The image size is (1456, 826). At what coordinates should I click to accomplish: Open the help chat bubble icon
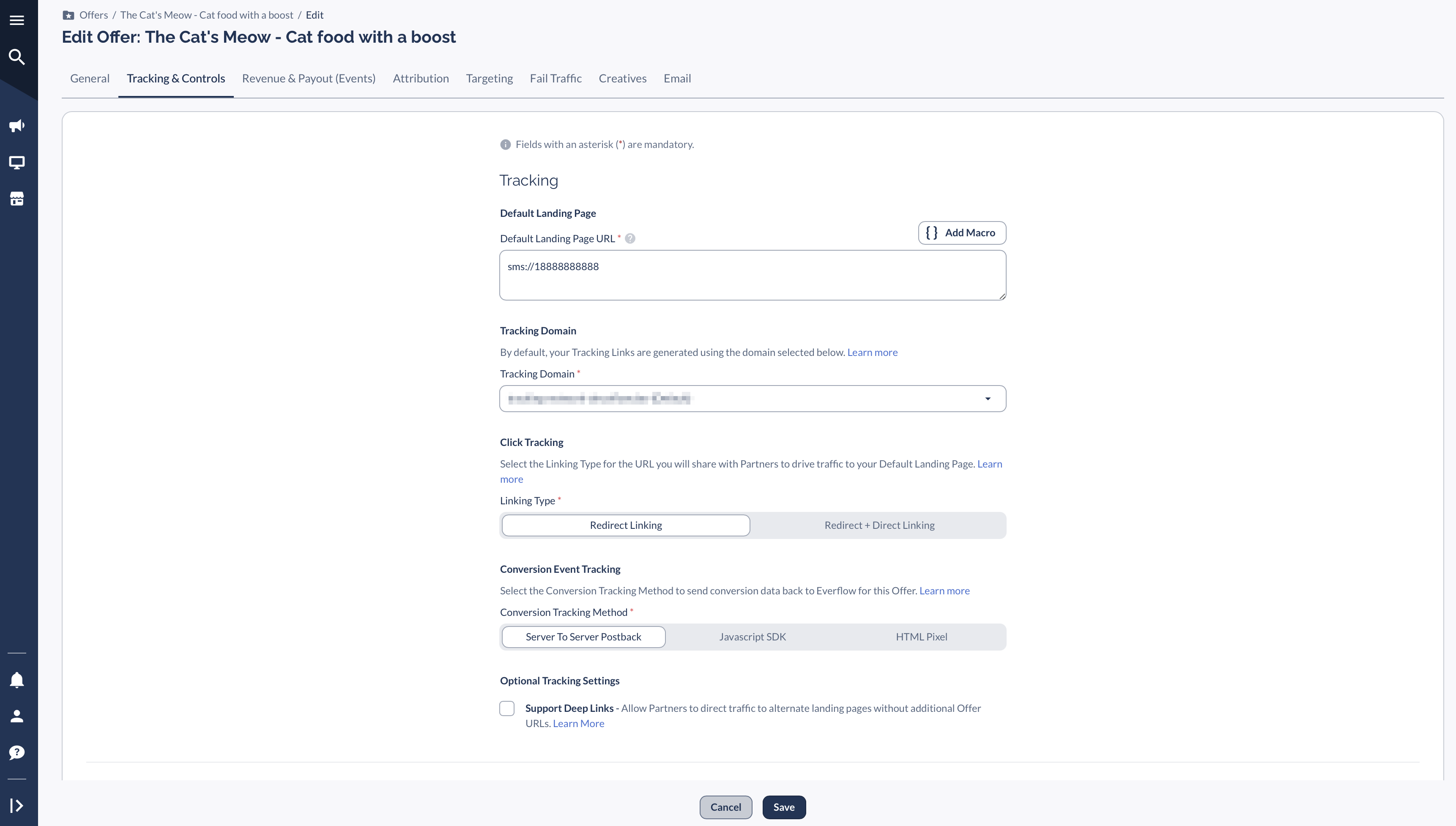(17, 752)
